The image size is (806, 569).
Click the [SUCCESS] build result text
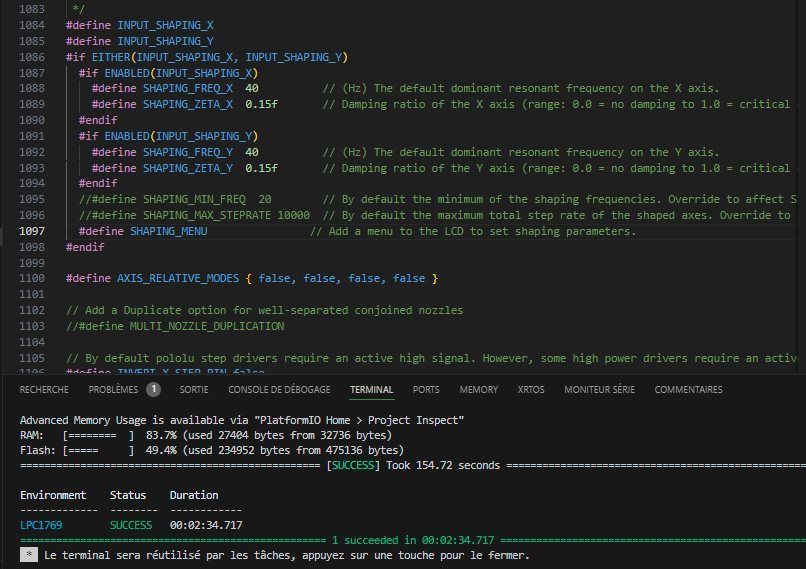coord(353,465)
